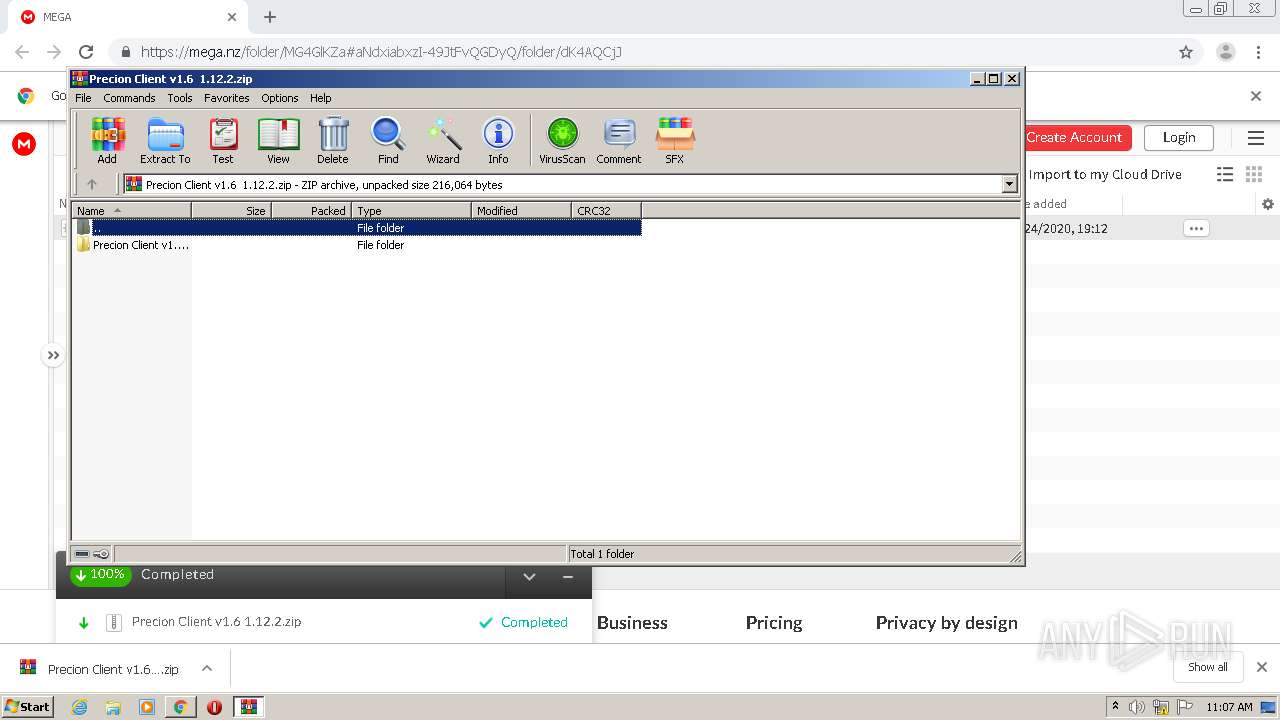
Task: Select the Precion Client v1... folder row
Action: coord(357,245)
